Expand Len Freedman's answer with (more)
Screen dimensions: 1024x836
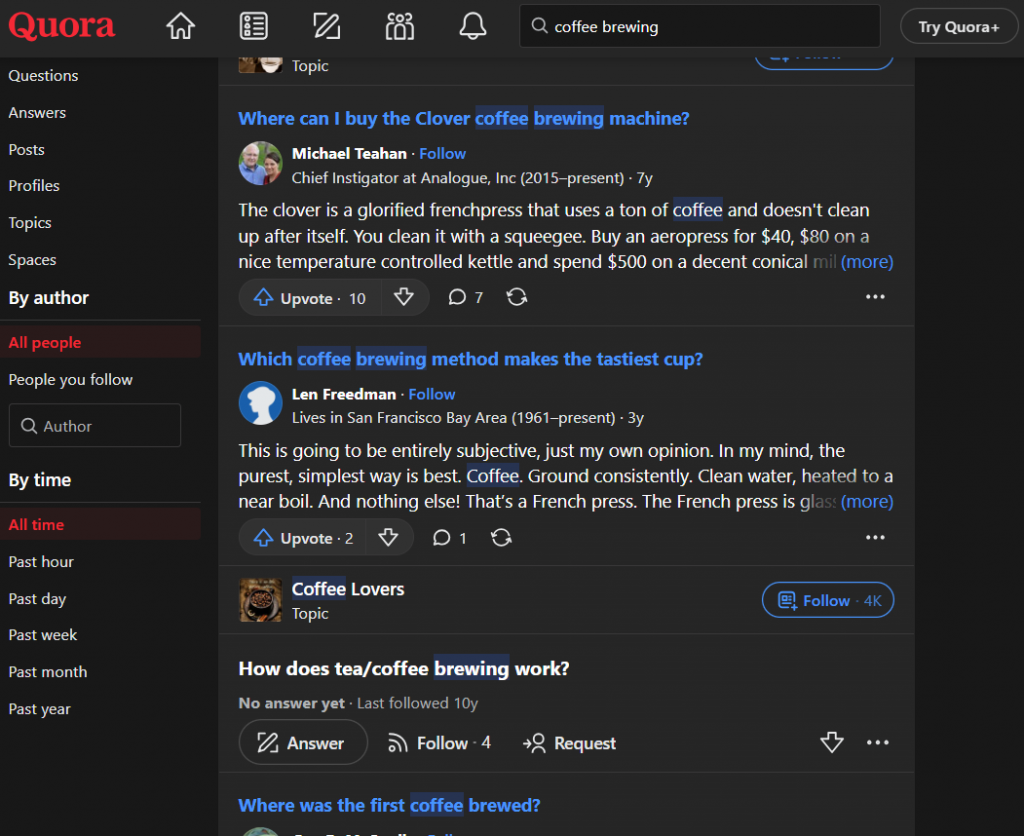[866, 502]
